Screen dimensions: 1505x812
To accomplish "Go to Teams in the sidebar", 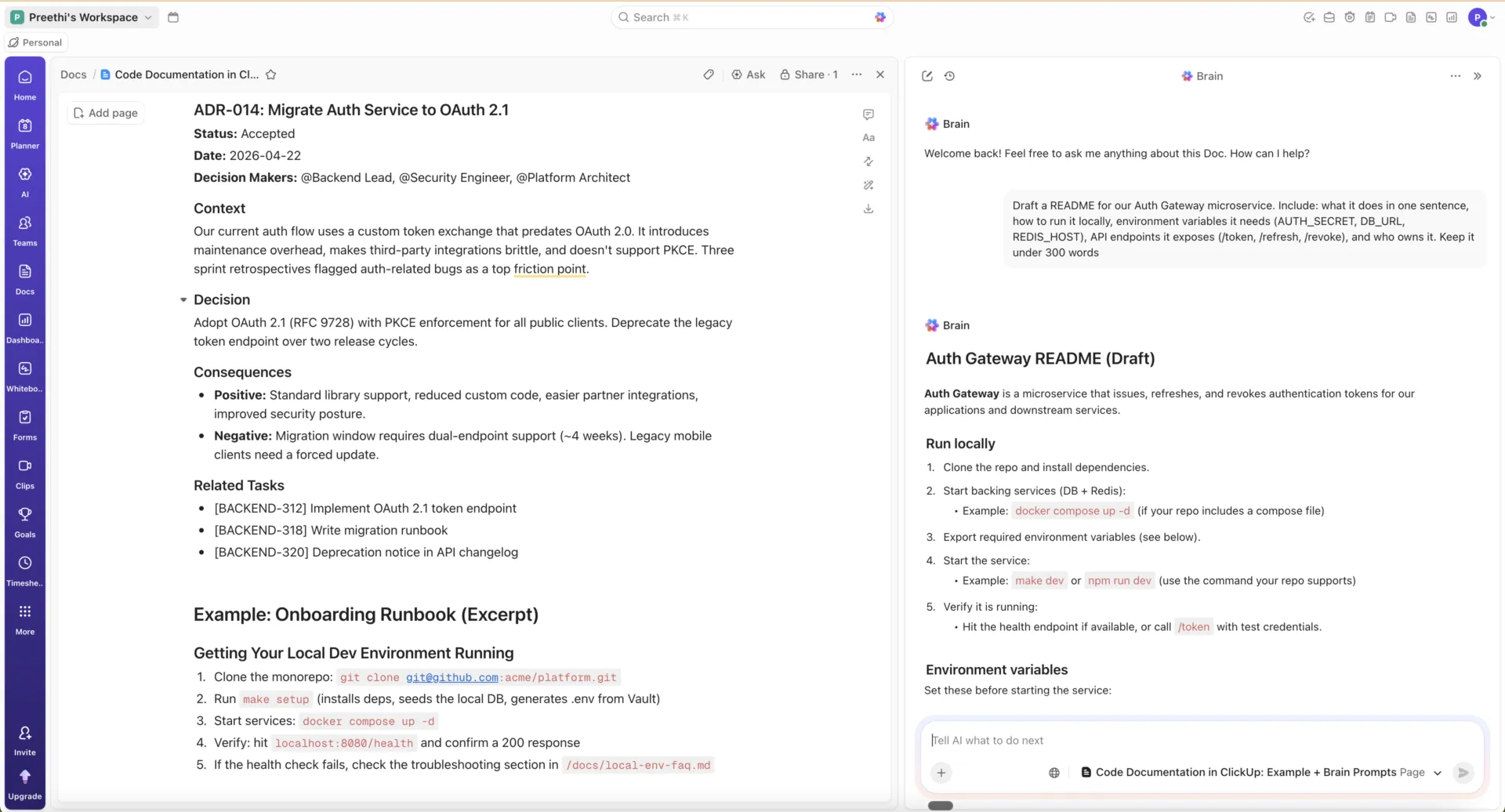I will [x=25, y=230].
